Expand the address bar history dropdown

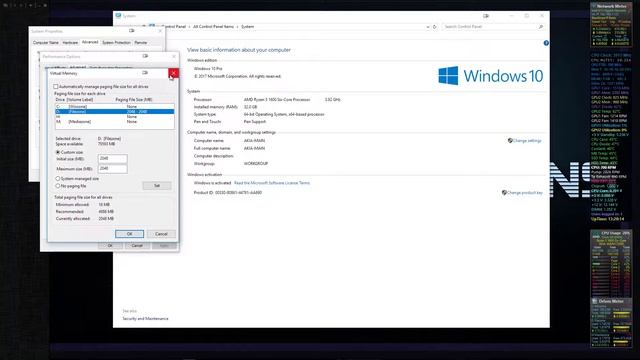(x=427, y=27)
